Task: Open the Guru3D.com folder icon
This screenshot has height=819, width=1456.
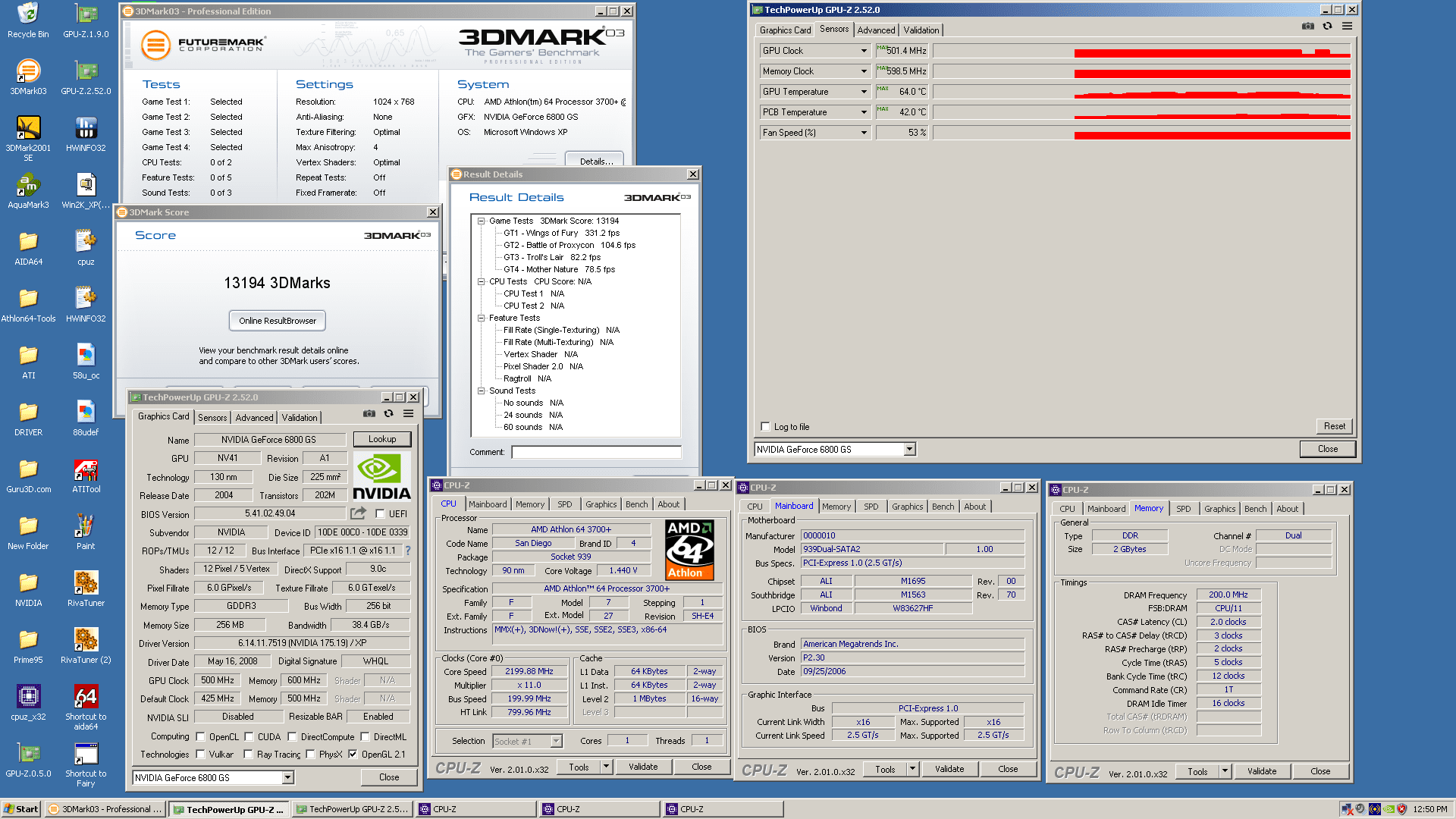Action: 28,475
